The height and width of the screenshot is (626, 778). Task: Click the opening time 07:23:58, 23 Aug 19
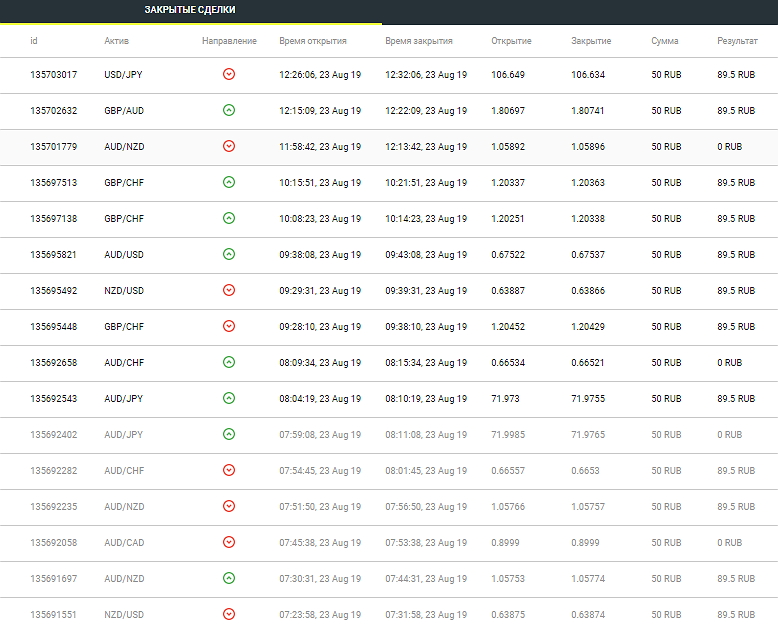tap(320, 615)
